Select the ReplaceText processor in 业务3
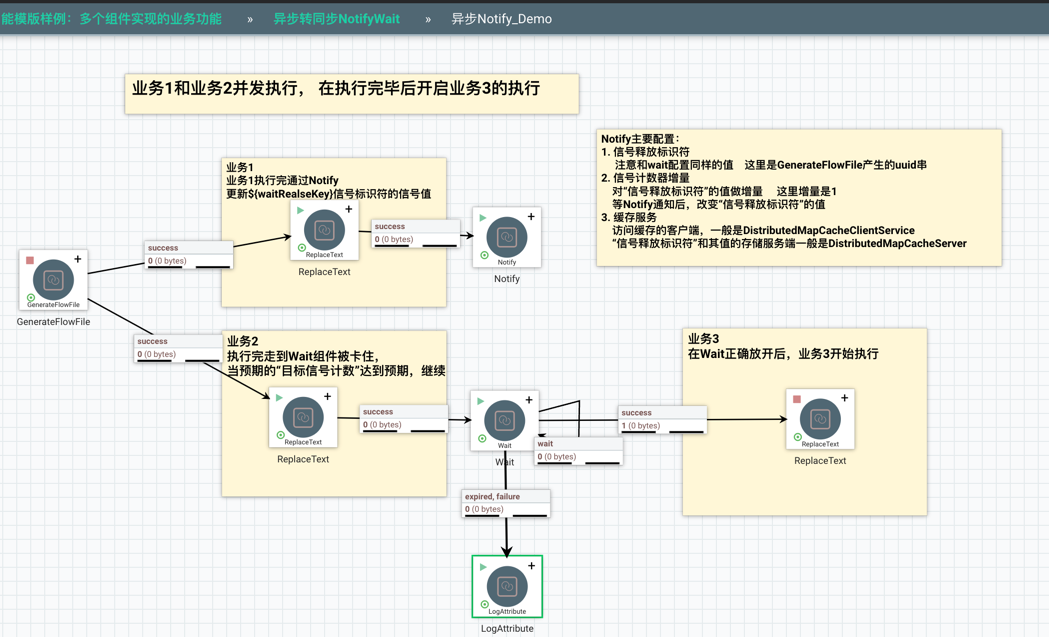Viewport: 1049px width, 637px height. tap(820, 418)
